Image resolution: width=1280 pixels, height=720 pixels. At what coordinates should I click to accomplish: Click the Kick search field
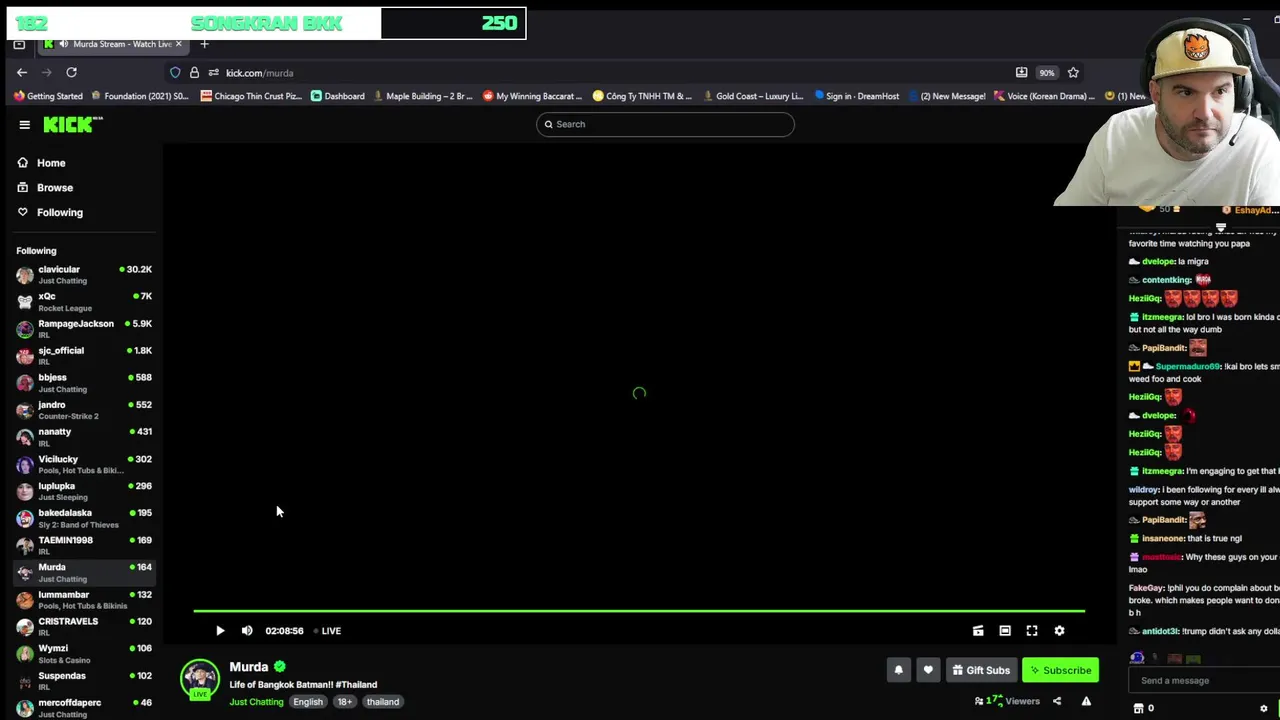pyautogui.click(x=665, y=124)
